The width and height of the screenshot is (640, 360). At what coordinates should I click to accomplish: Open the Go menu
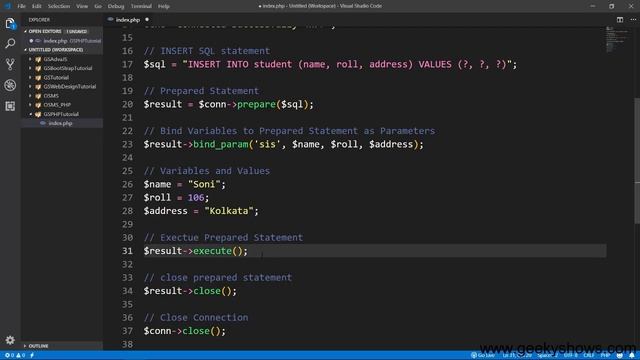(x=98, y=6)
